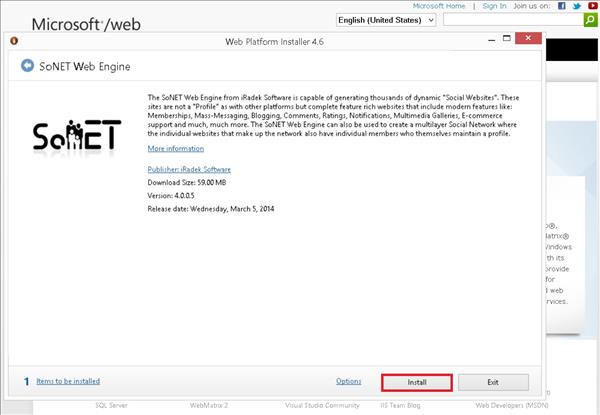
Task: Click the Release date: Wednesday, March 5, 2014 text
Action: tap(211, 209)
